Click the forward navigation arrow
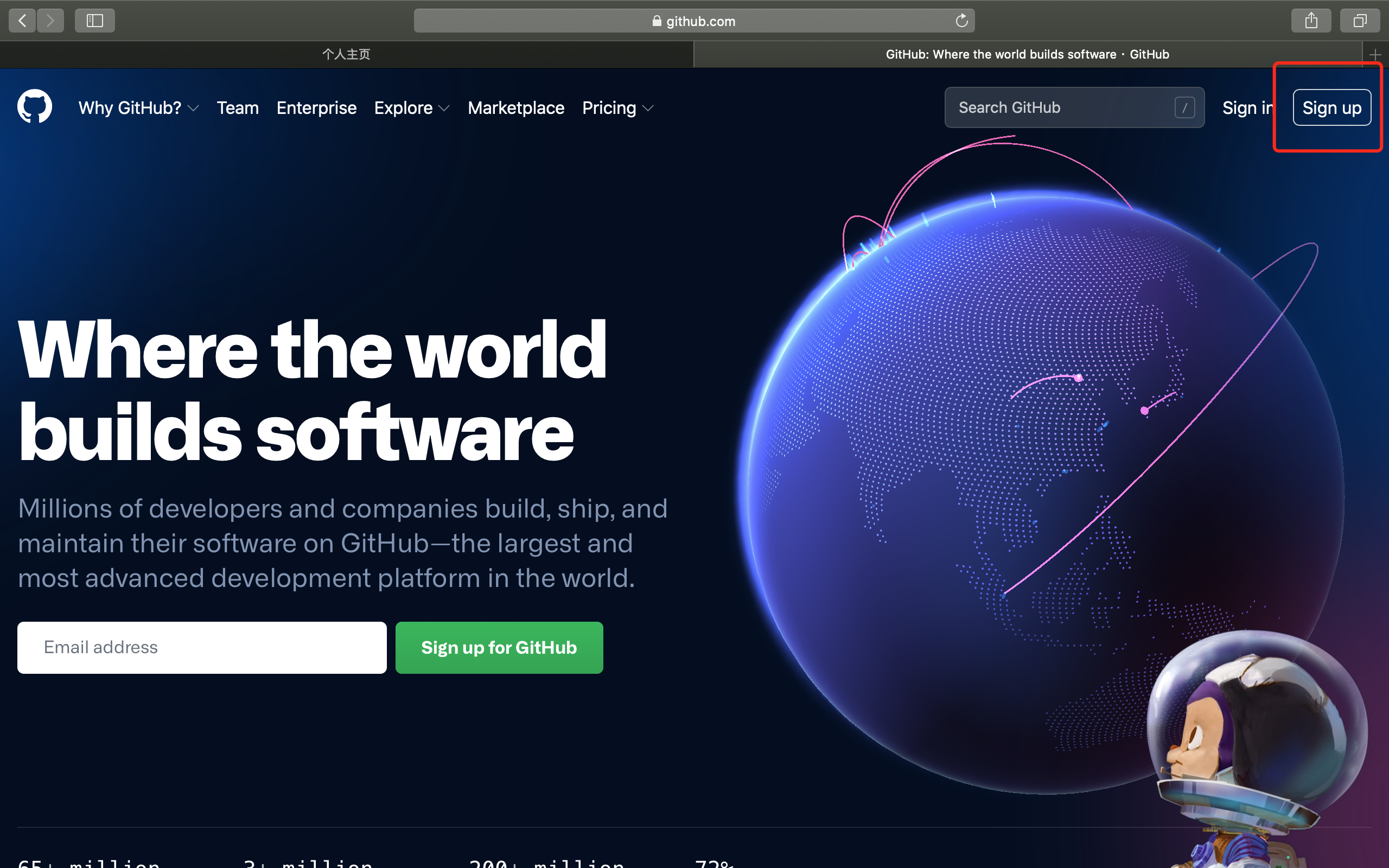The image size is (1389, 868). [x=50, y=20]
